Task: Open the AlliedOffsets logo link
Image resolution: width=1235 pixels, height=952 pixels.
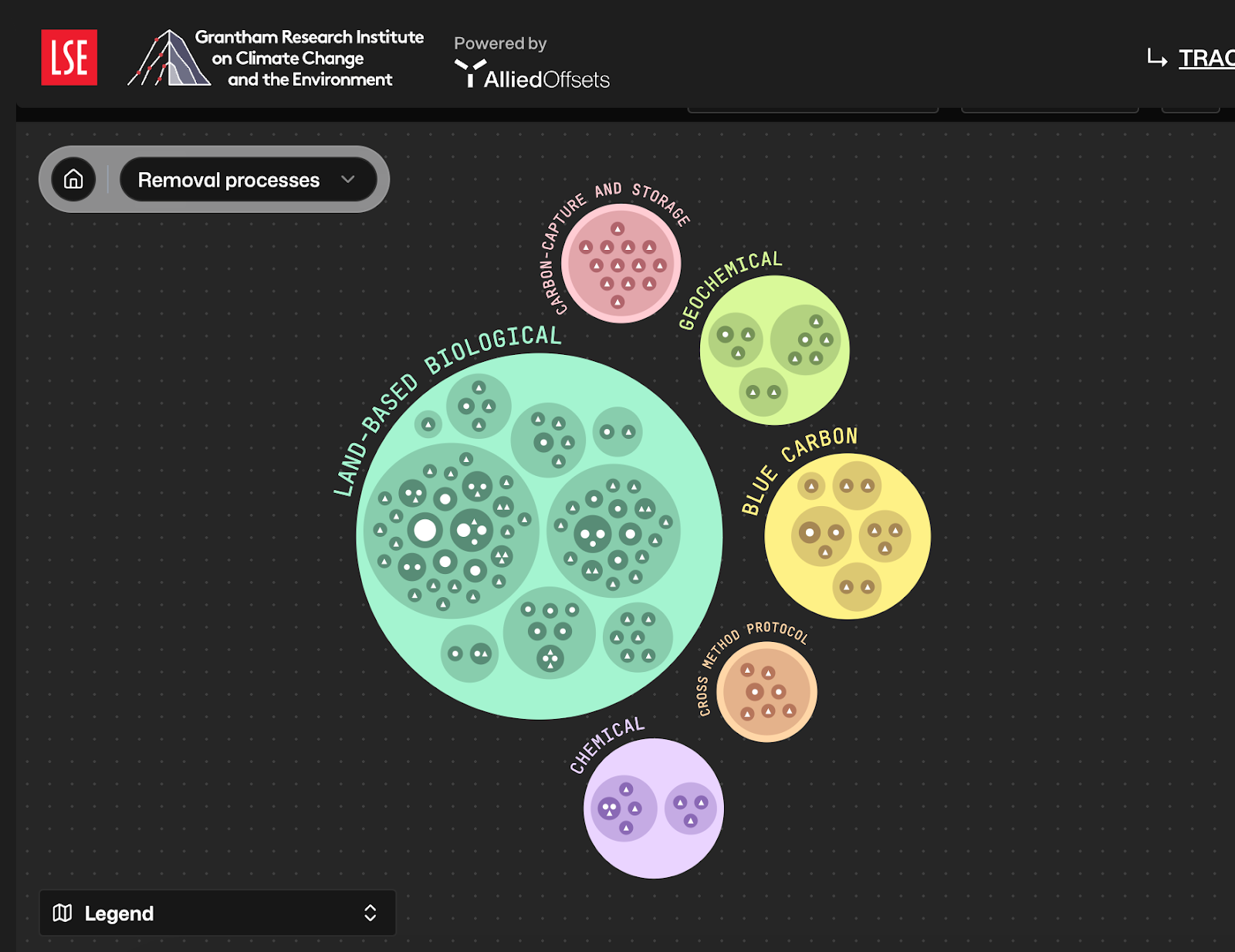Action: click(532, 74)
